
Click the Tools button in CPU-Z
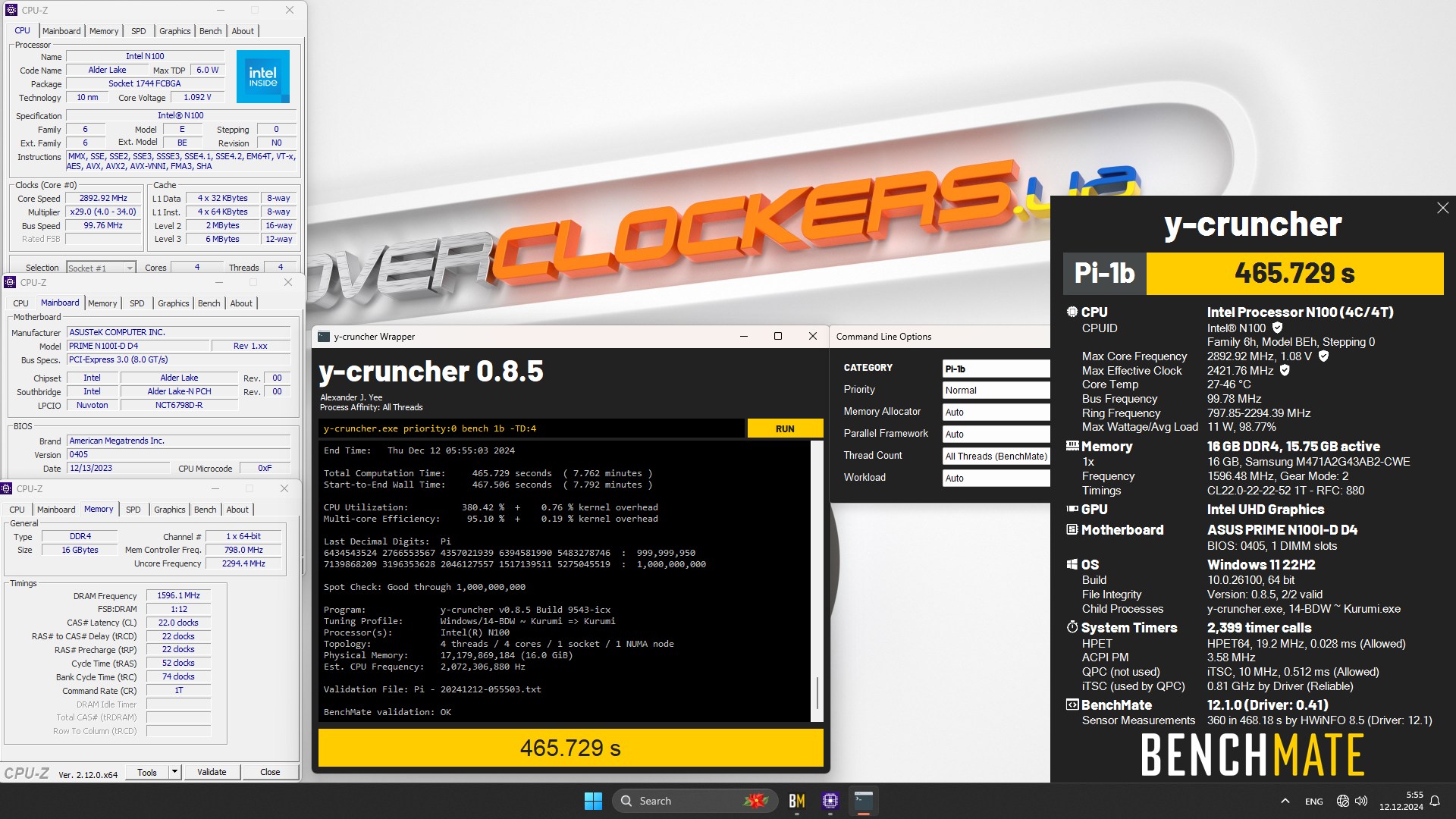click(x=147, y=772)
